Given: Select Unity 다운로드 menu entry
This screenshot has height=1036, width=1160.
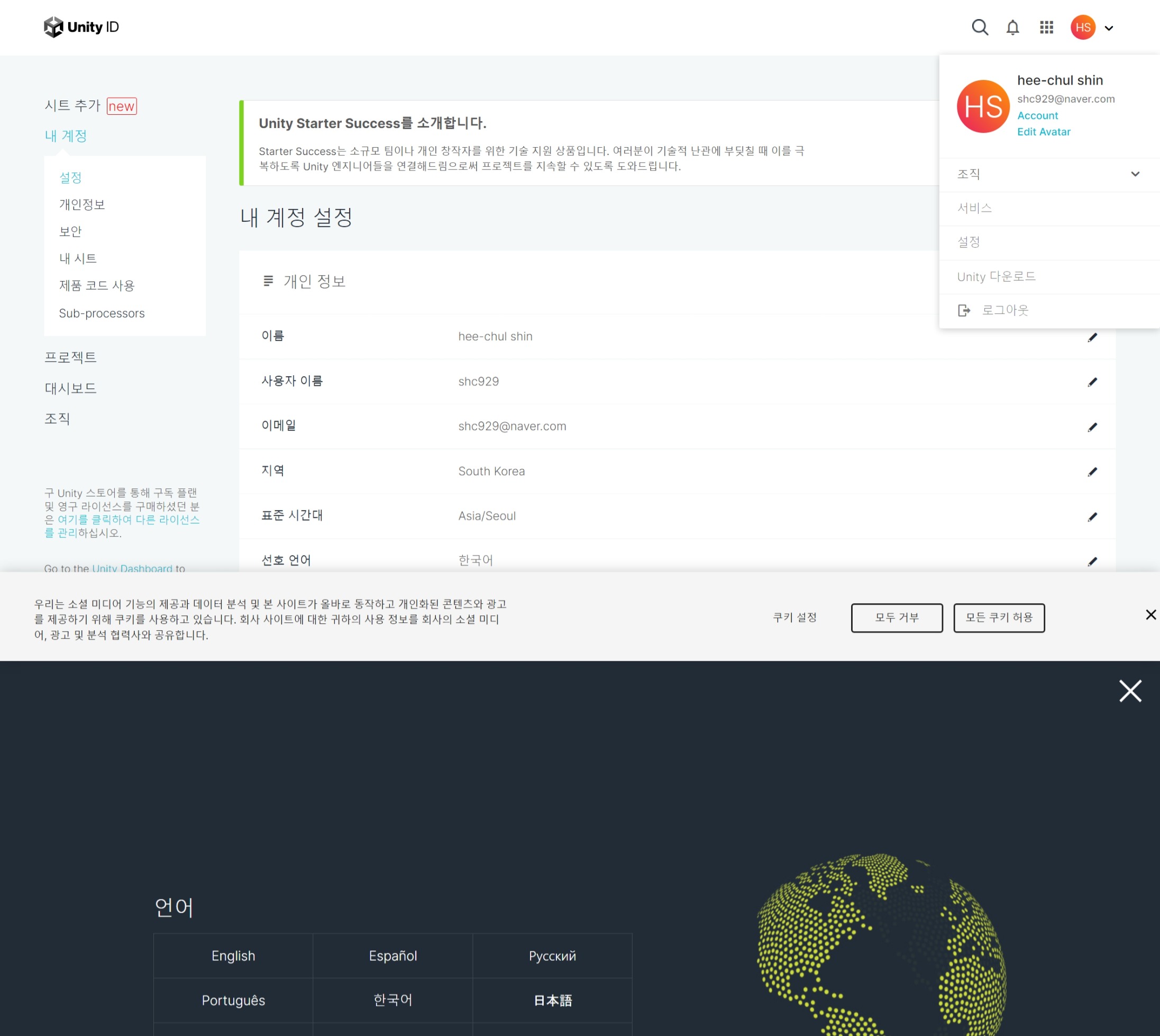Looking at the screenshot, I should [x=1049, y=277].
